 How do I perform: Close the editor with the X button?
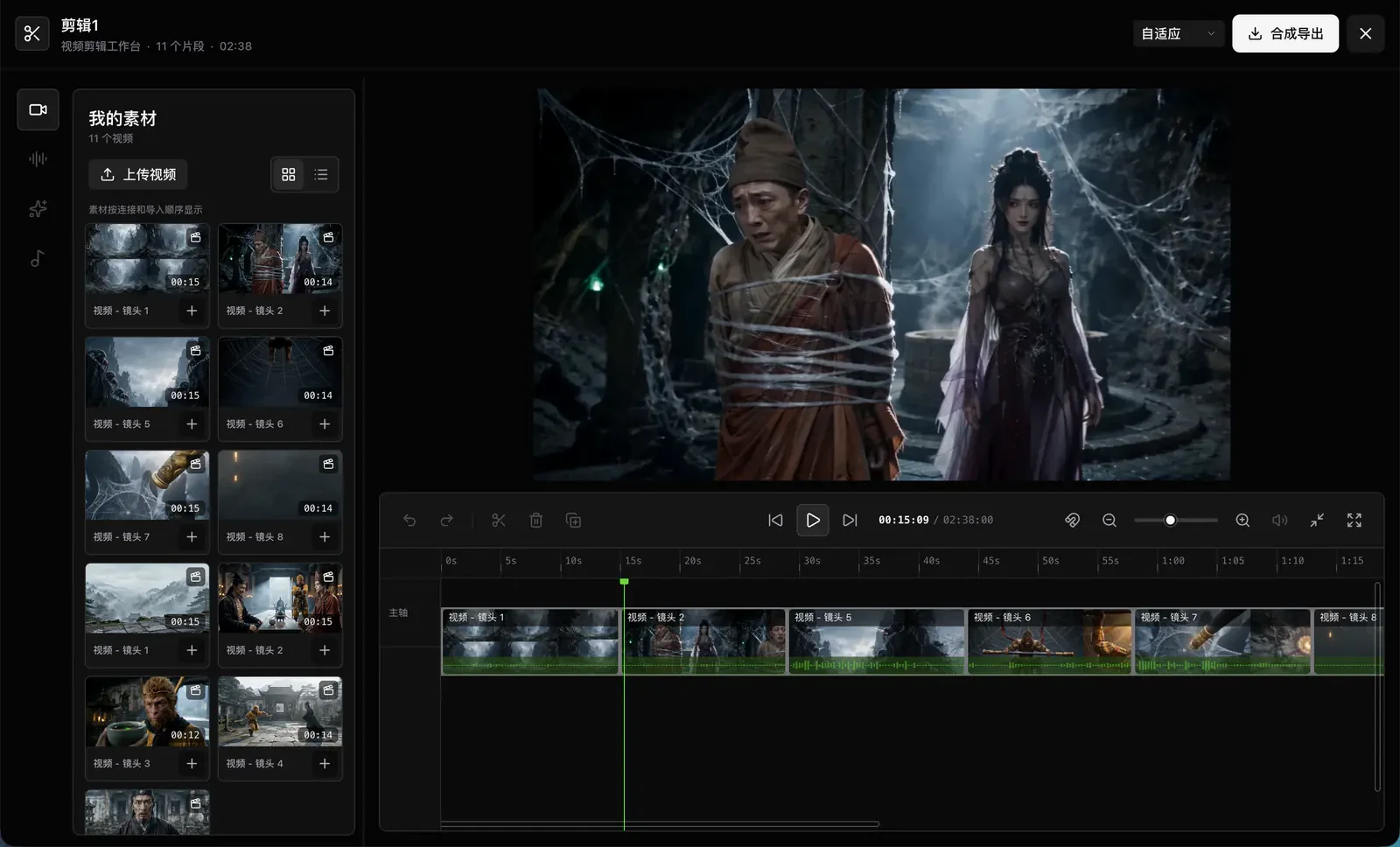click(1365, 34)
